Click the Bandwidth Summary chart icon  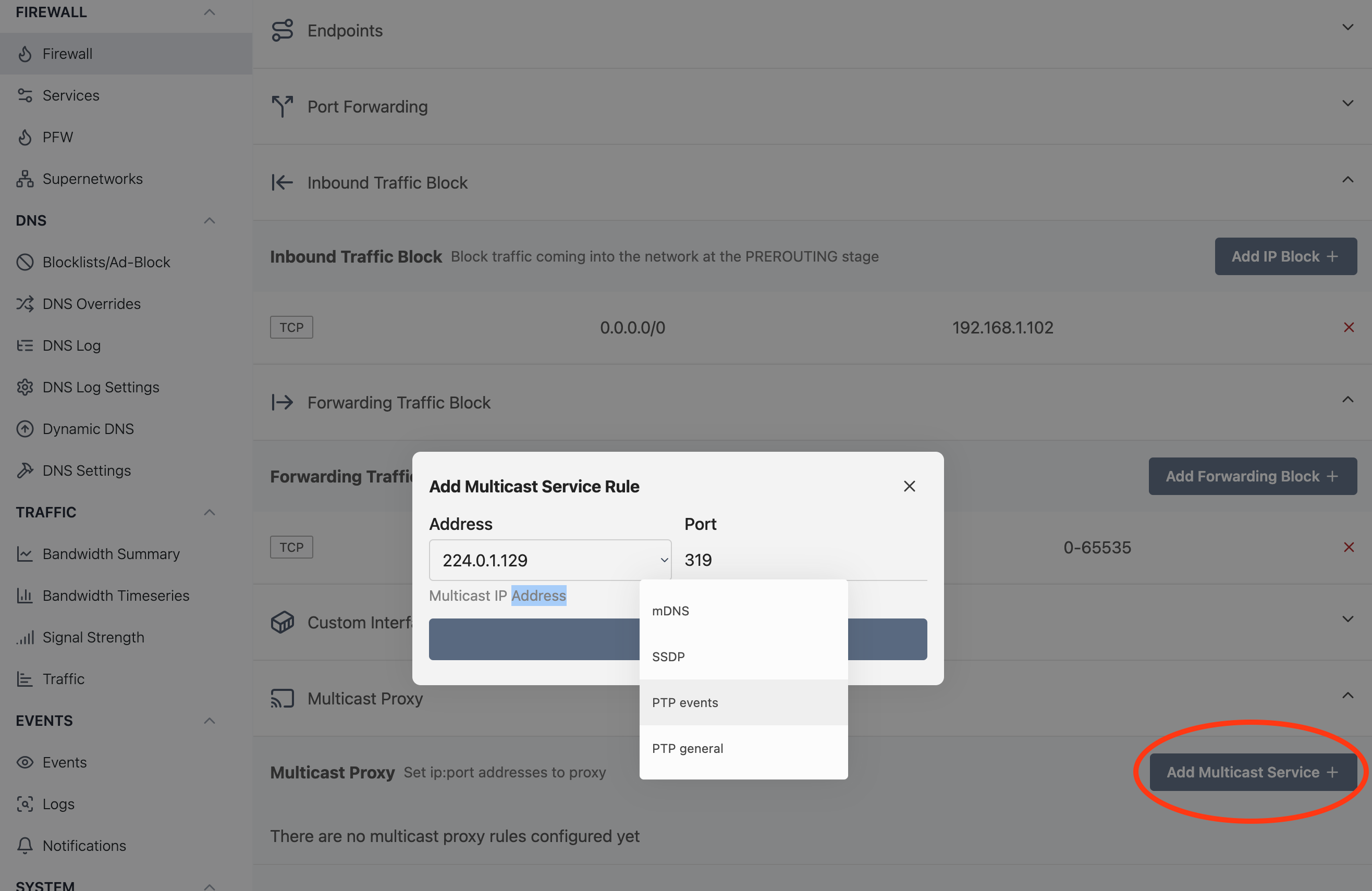tap(25, 554)
